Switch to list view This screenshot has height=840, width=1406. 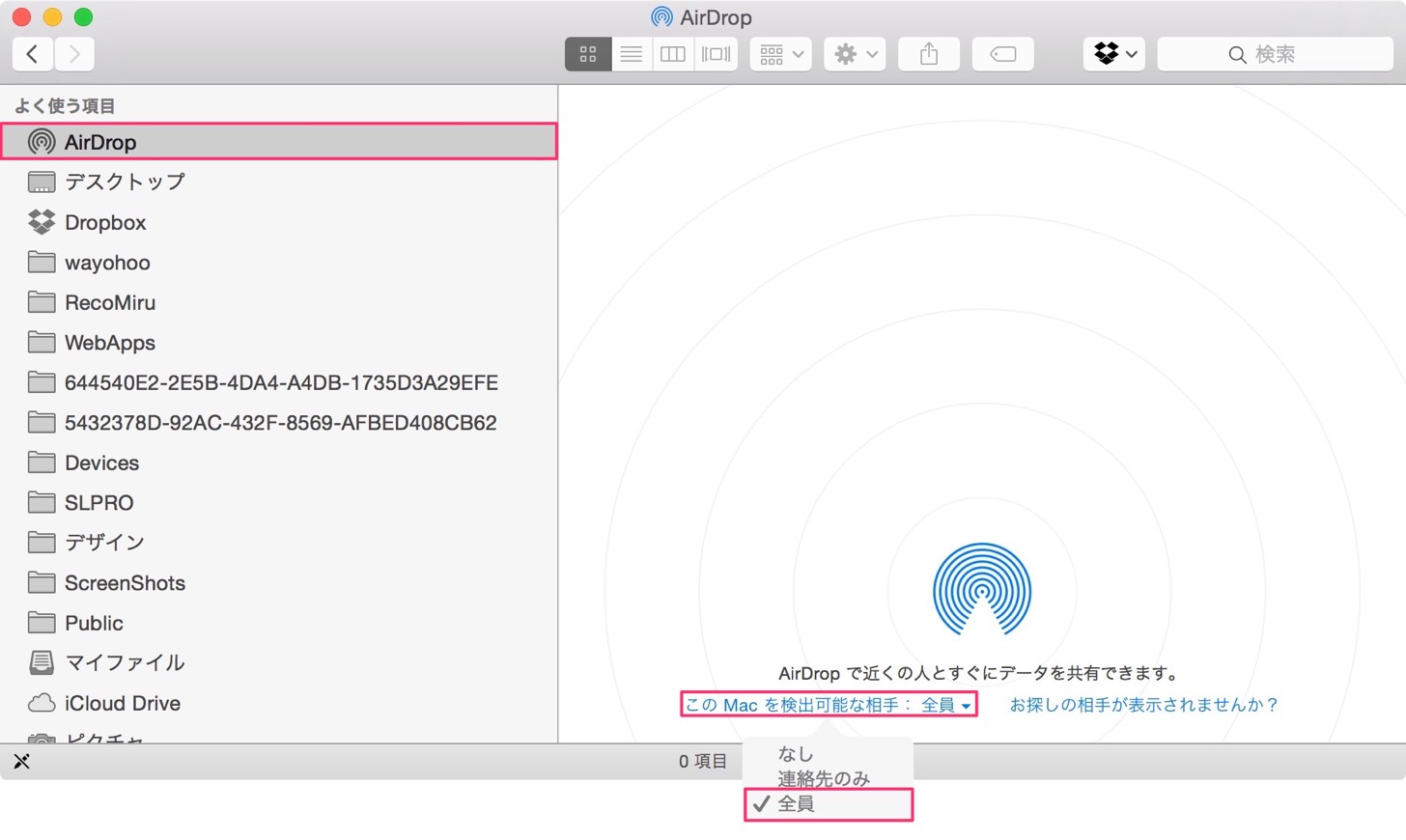click(x=632, y=54)
